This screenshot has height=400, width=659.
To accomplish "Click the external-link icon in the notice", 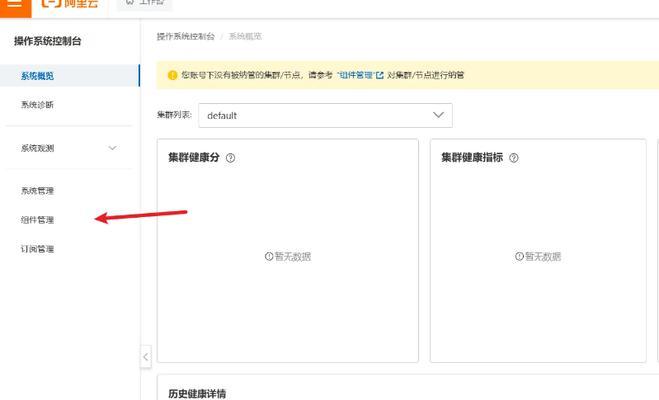I will pyautogui.click(x=380, y=75).
